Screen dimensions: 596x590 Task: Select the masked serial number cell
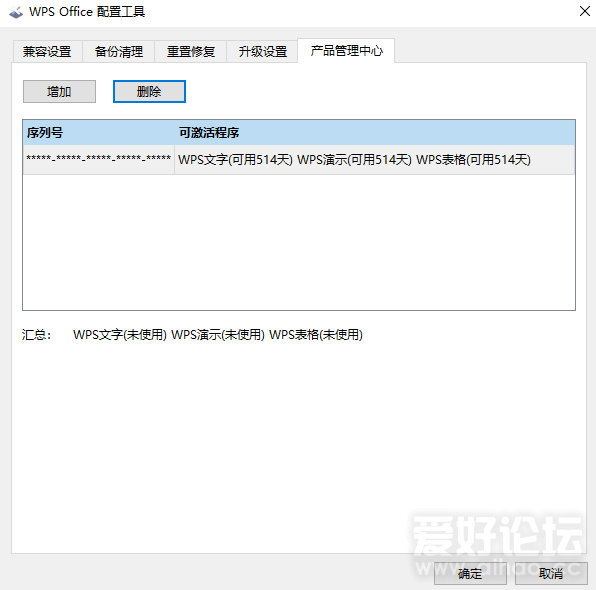99,159
